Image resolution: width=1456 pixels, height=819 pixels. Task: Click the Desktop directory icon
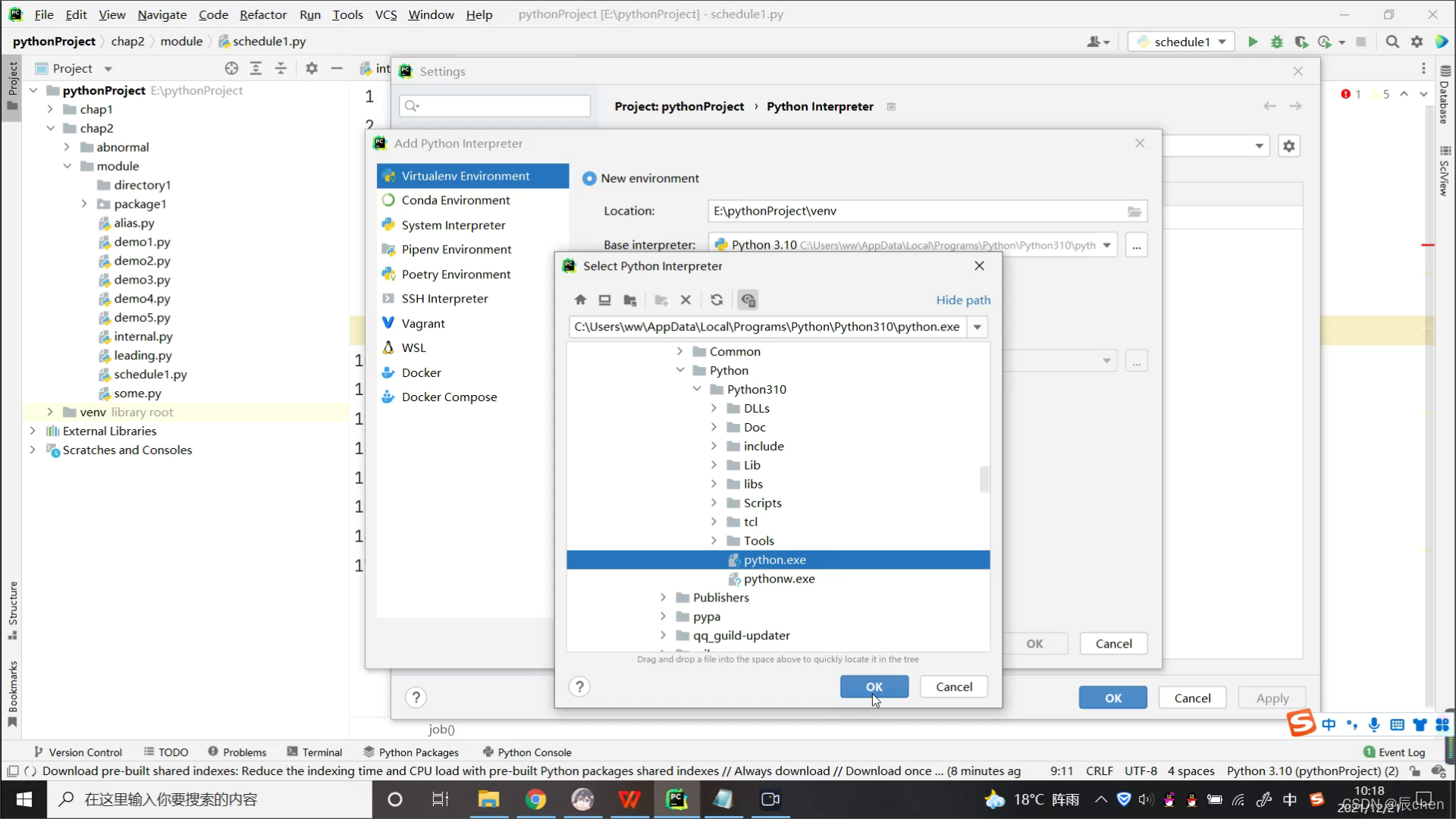[604, 300]
